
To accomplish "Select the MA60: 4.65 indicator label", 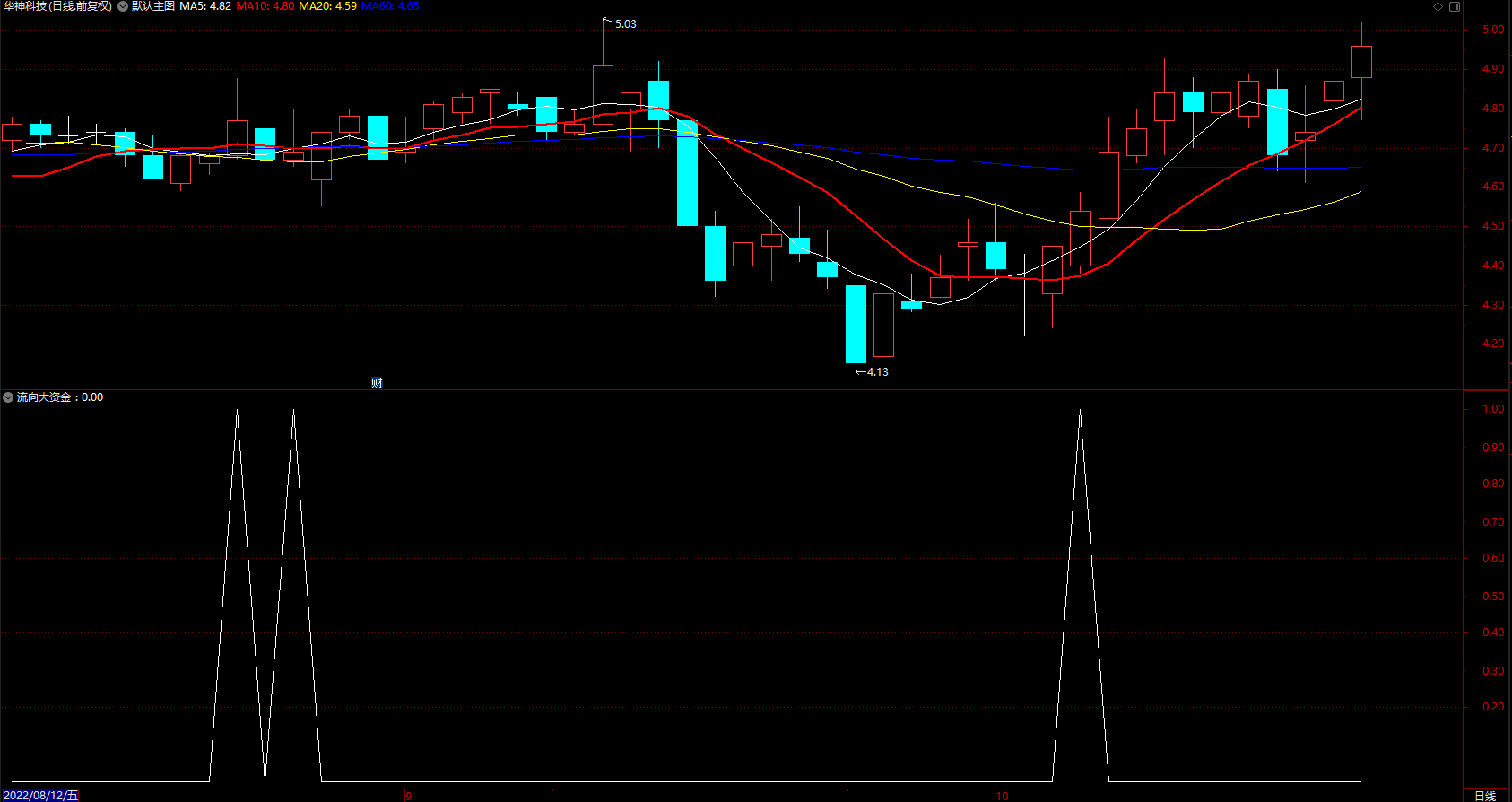I will (390, 6).
